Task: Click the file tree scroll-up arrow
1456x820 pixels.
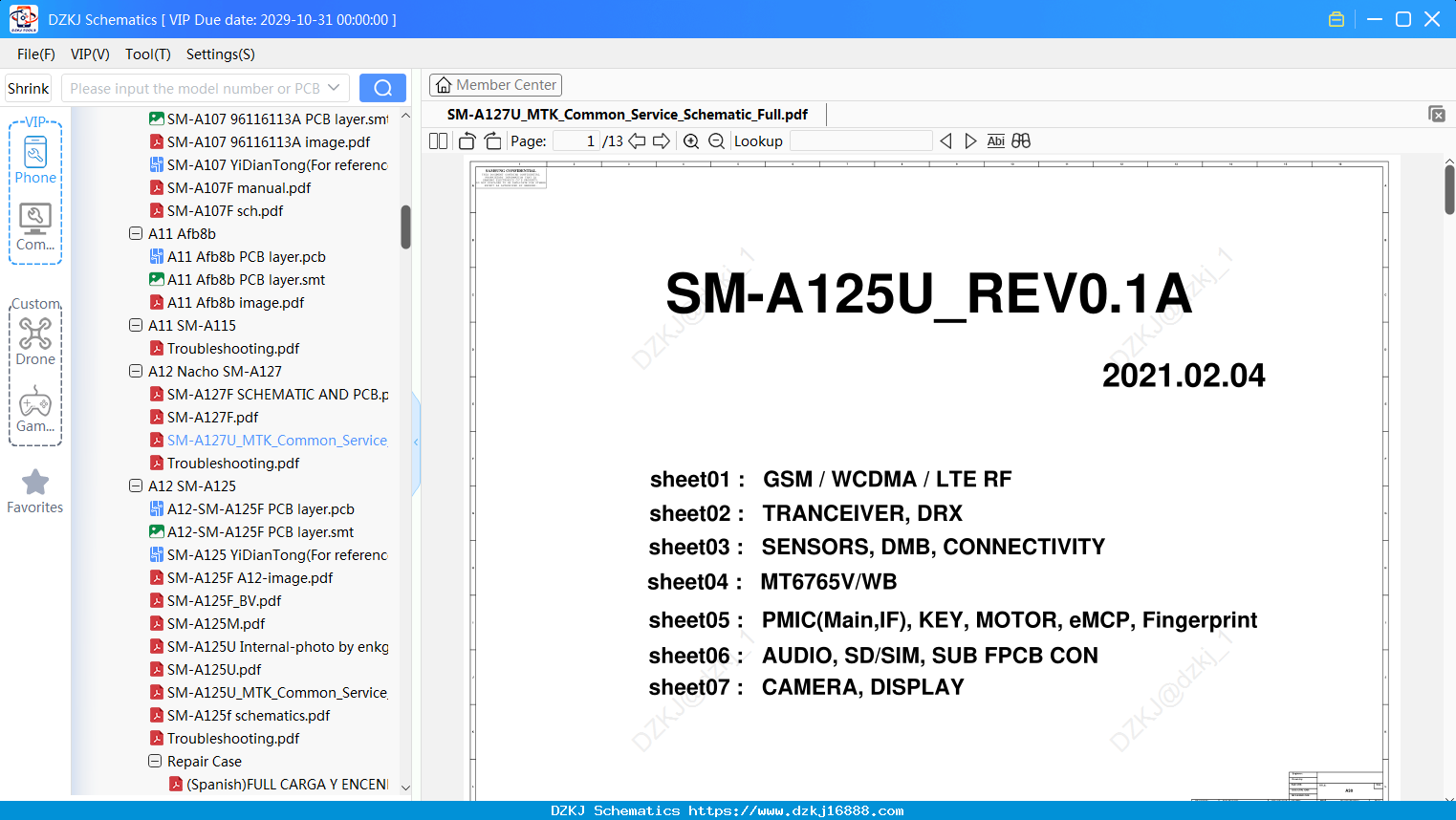Action: click(x=405, y=116)
